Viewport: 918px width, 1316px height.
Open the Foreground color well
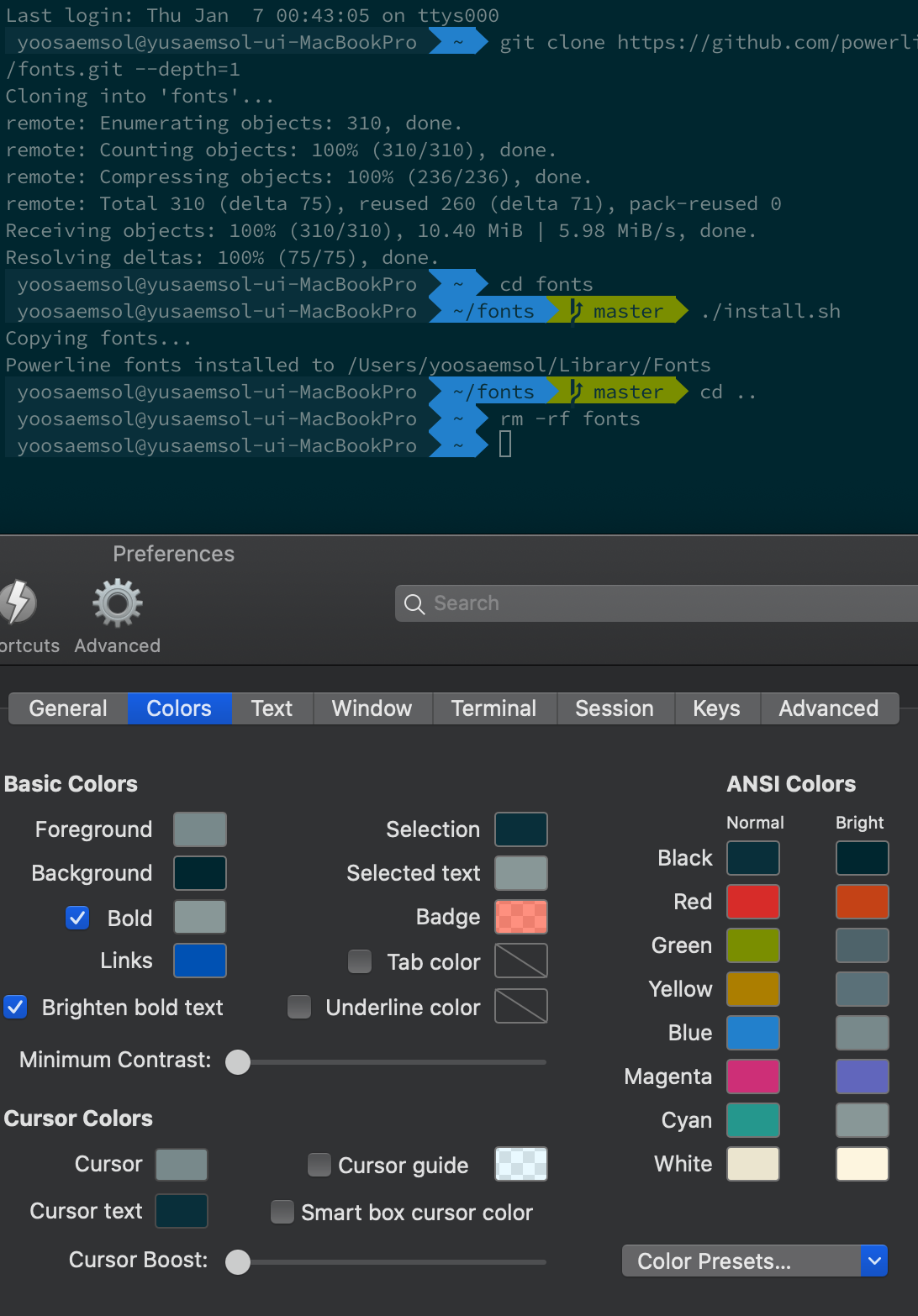point(200,829)
